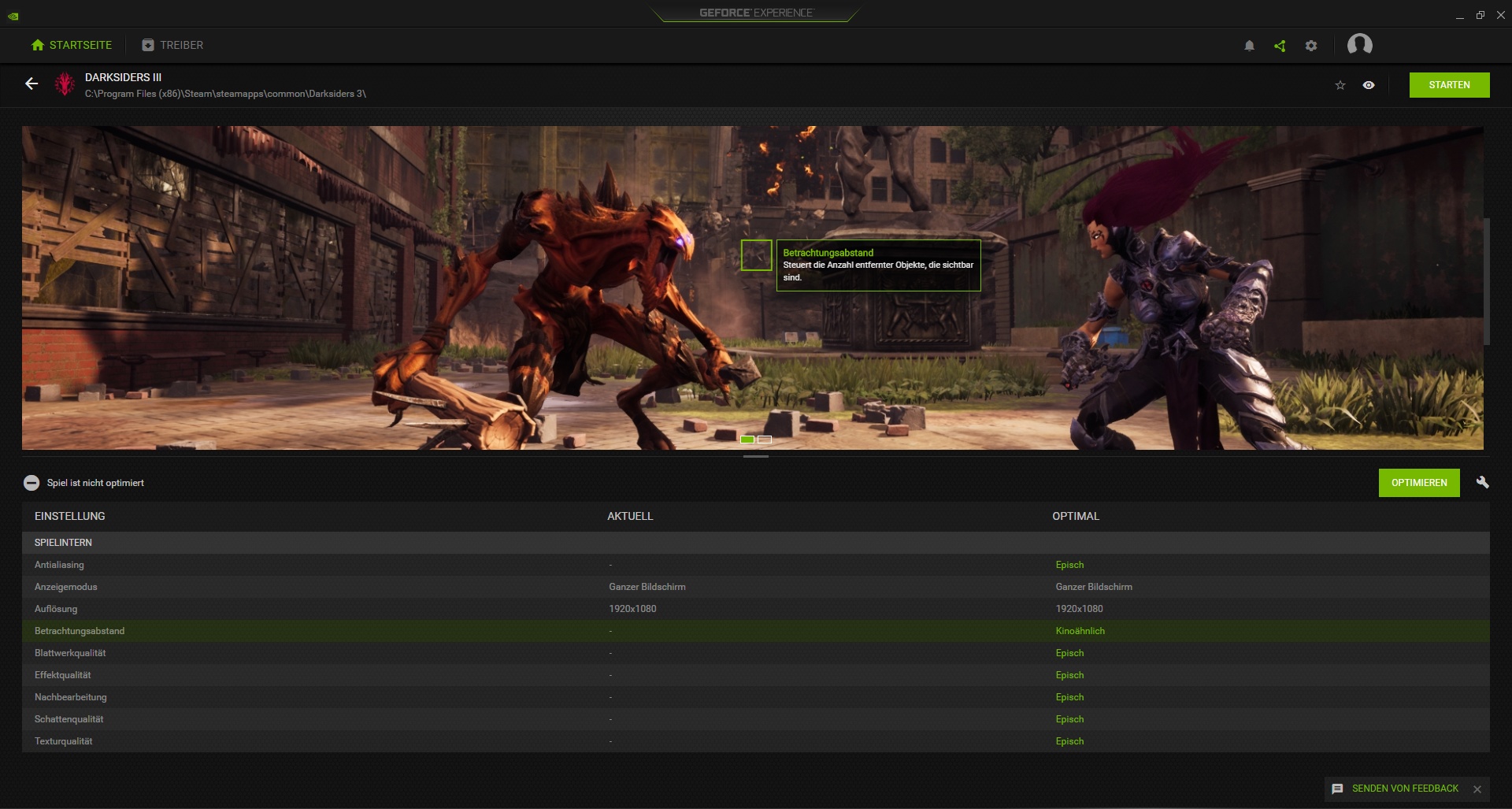Select second screenshot indicator dot

point(765,440)
